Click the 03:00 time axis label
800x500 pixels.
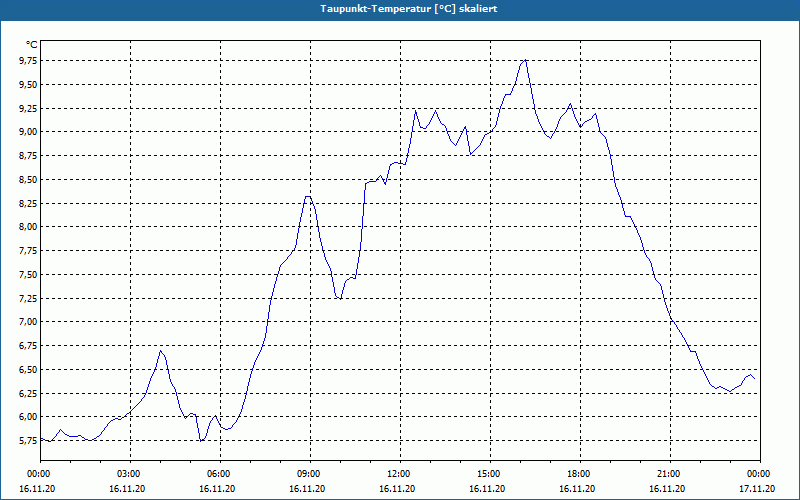pos(131,474)
